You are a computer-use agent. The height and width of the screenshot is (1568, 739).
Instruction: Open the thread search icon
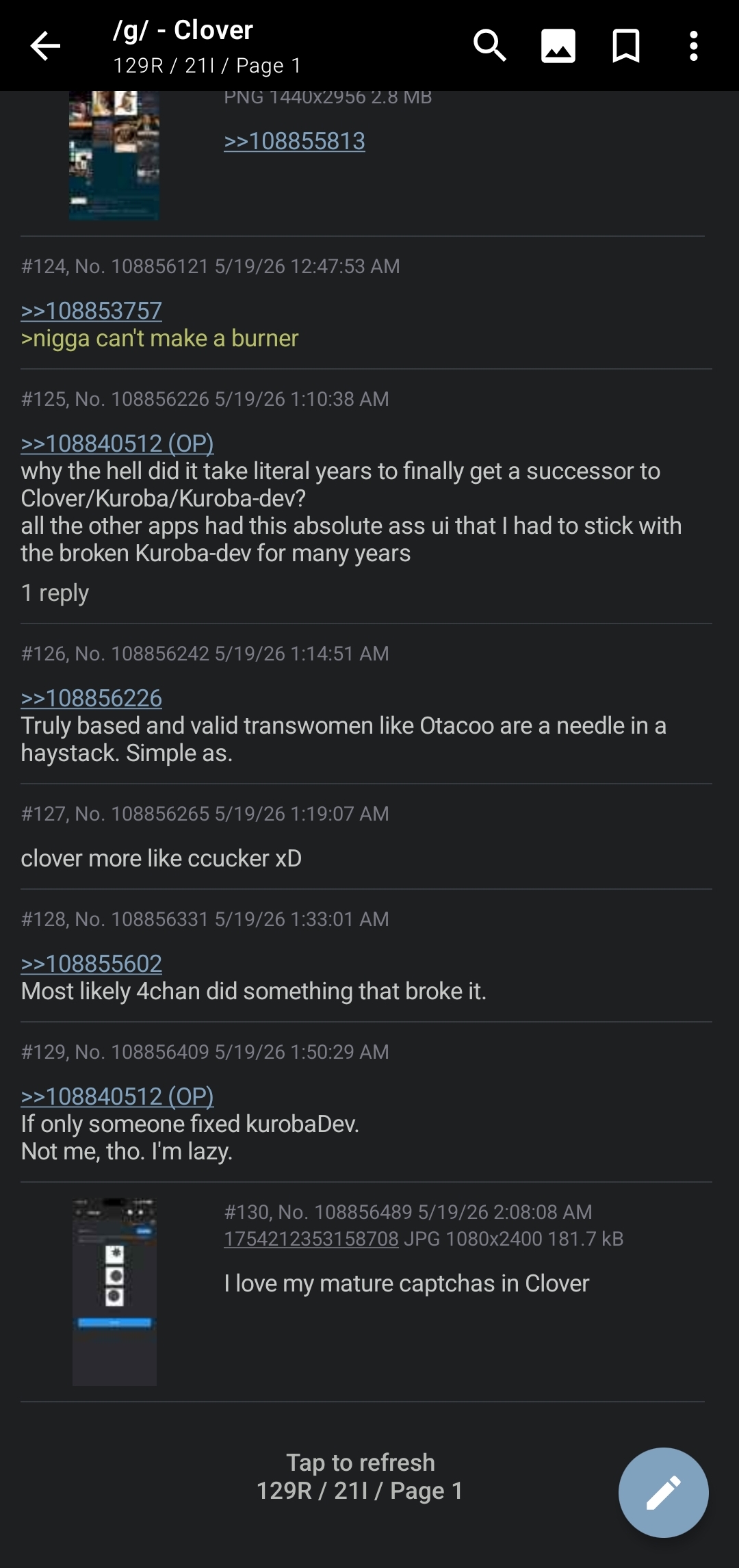pos(490,47)
